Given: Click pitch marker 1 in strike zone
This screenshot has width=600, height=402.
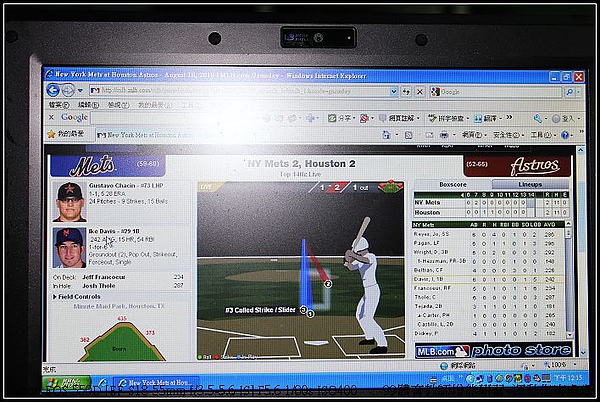Looking at the screenshot, I should [310, 314].
